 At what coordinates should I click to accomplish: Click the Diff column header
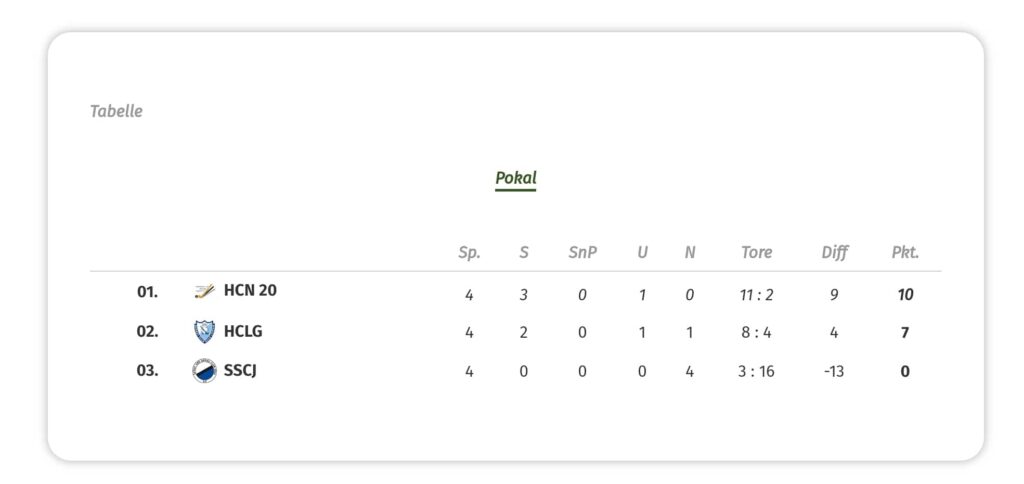coord(834,252)
